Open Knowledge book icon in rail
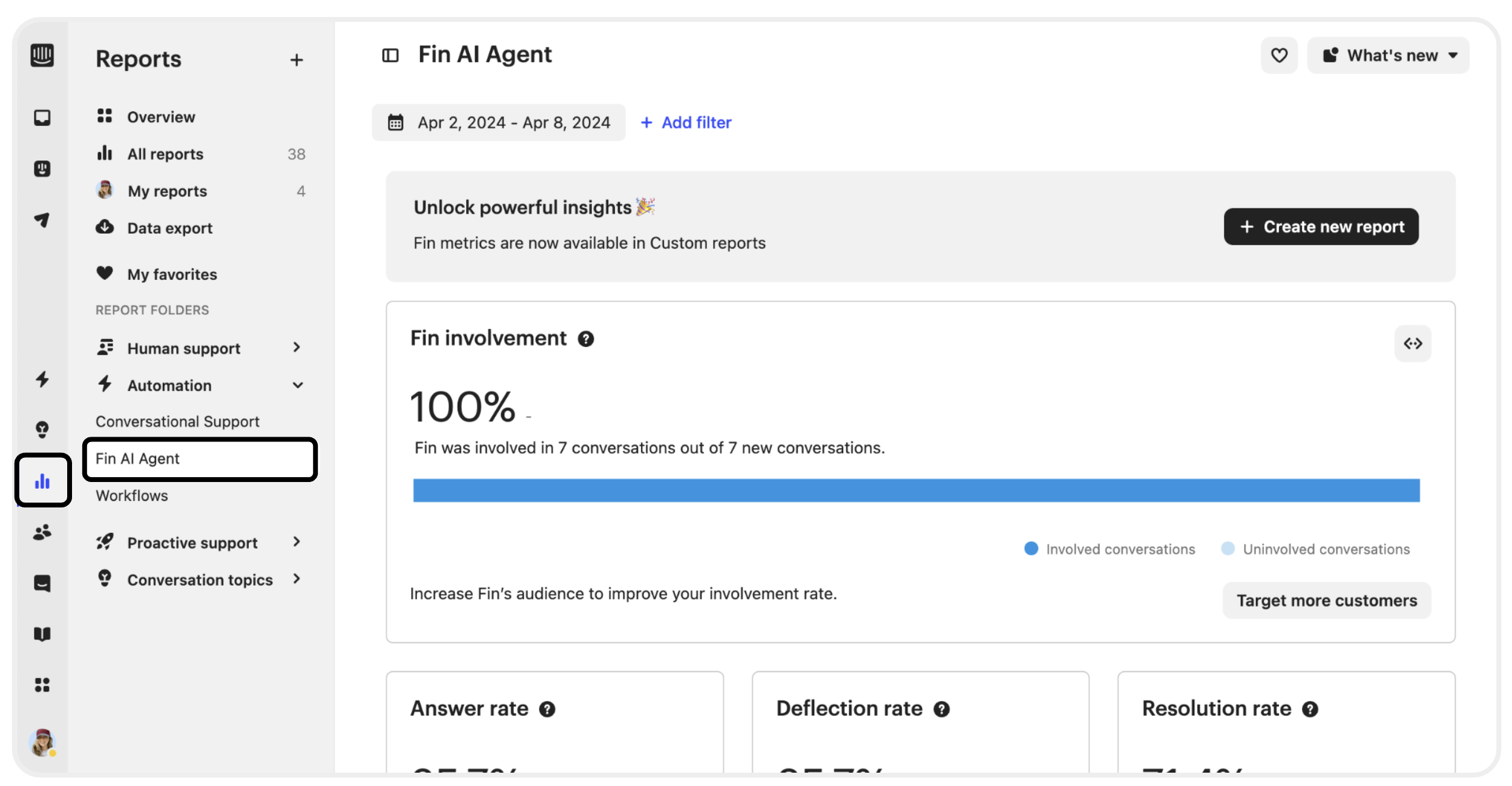This screenshot has height=786, width=1512. coord(42,634)
